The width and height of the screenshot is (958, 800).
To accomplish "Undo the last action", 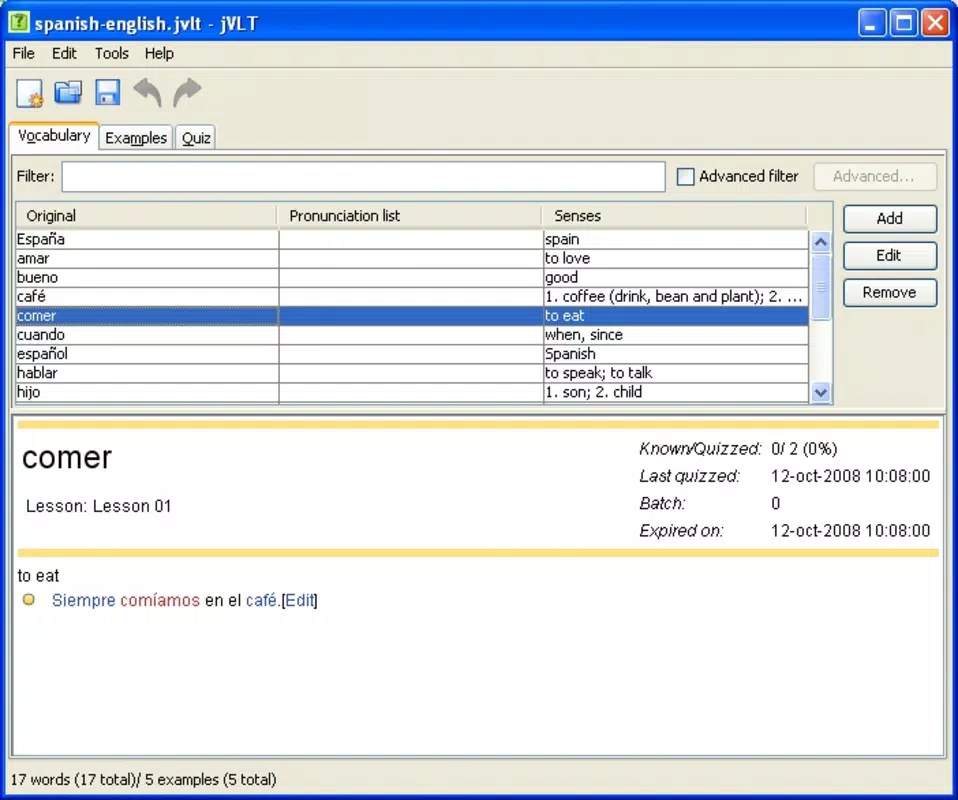I will click(x=147, y=93).
